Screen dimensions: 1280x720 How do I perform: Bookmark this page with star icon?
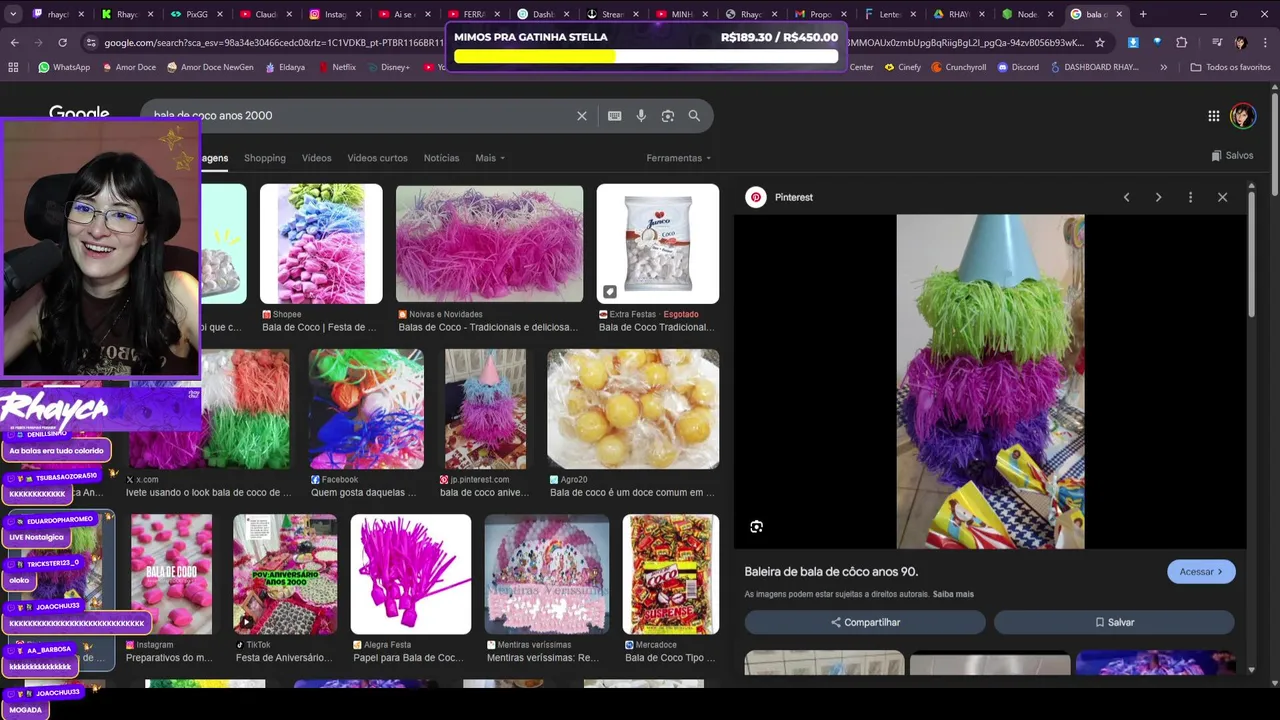coord(1100,43)
